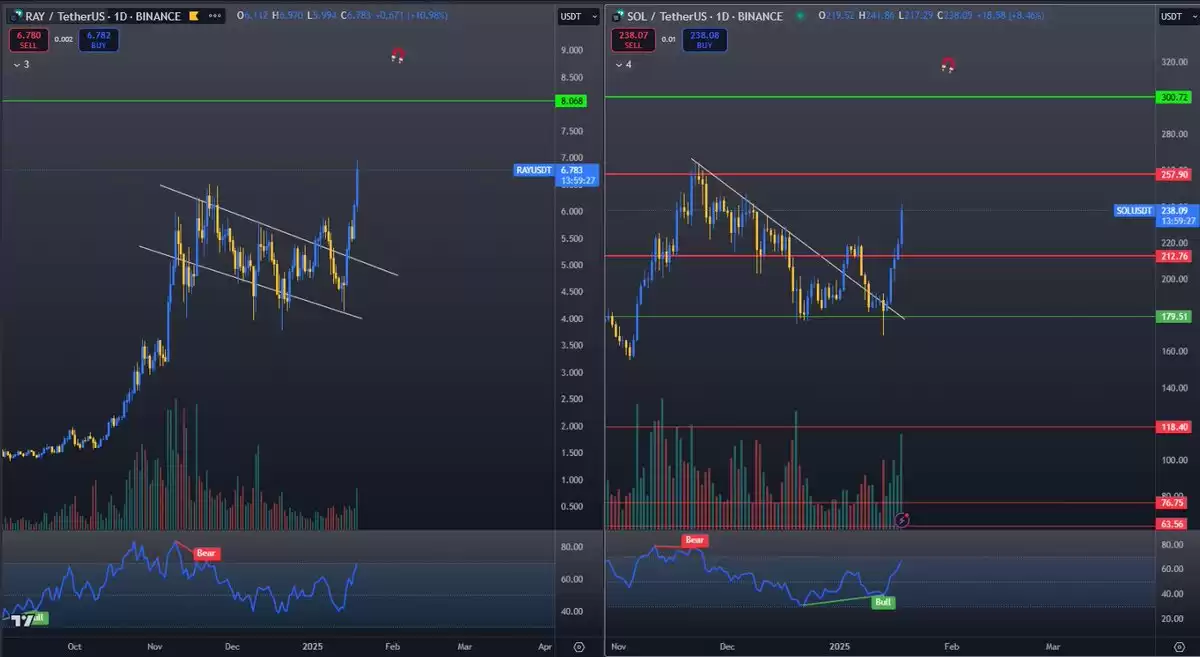This screenshot has height=657, width=1200.
Task: Click the 0.01 spread value on SOL chart
Action: click(670, 39)
